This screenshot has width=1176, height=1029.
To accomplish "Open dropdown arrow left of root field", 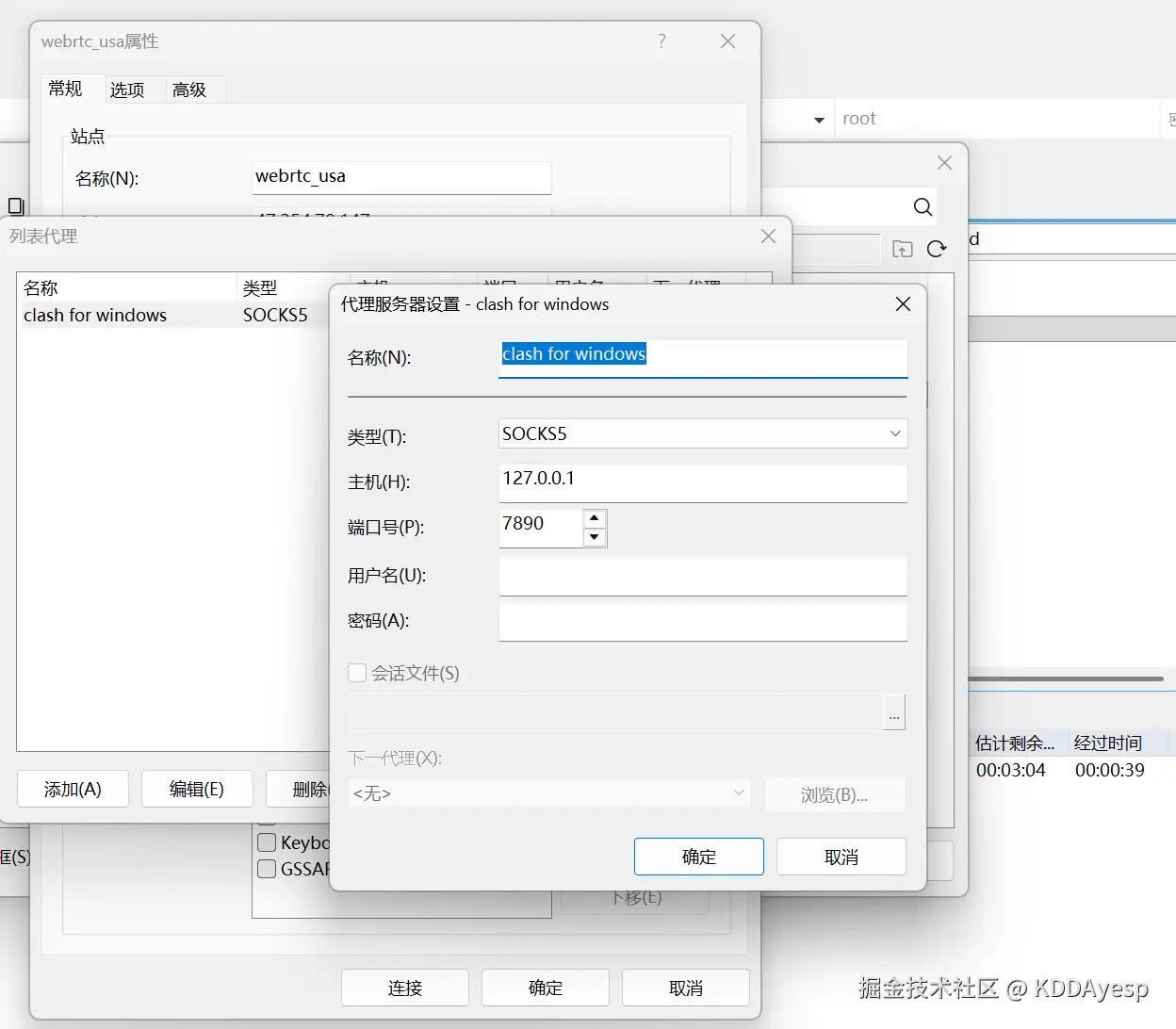I will 819,120.
